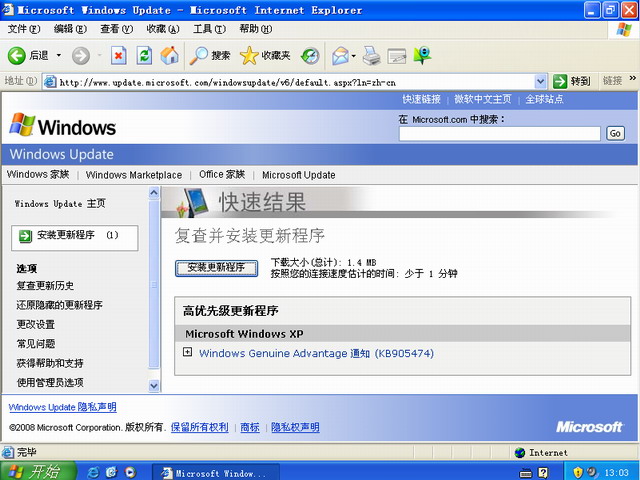
Task: Select Microsoft Window... taskbar button
Action: pos(216,473)
